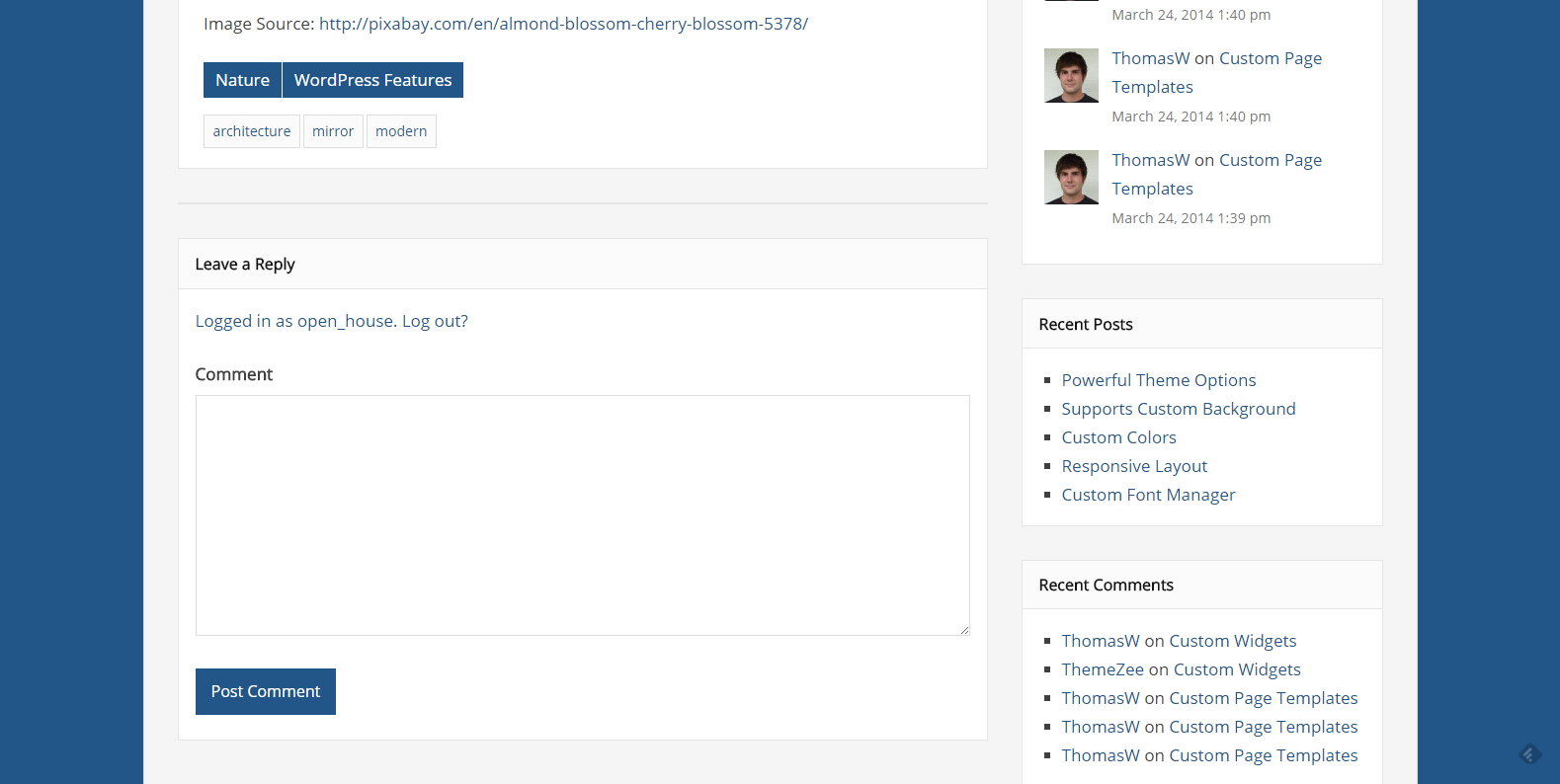Open the Responsive Layout post

1134,466
